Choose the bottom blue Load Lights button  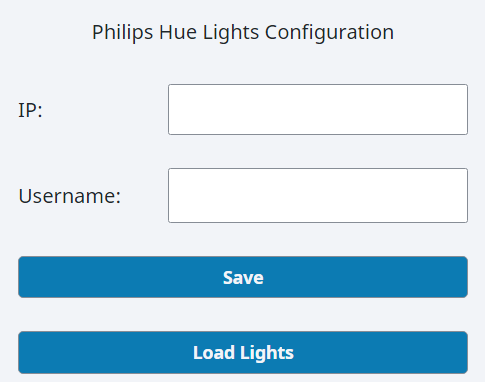click(x=243, y=352)
